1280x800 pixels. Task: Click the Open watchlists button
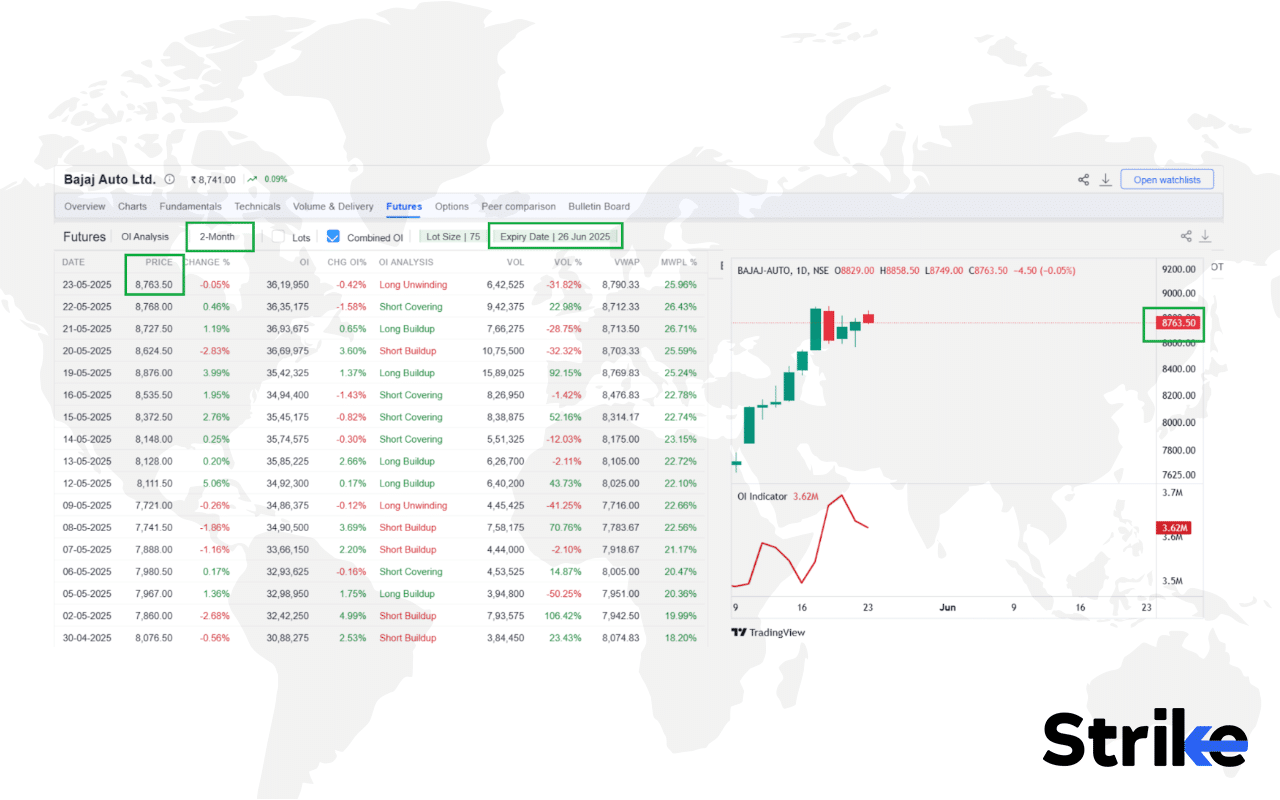click(x=1167, y=178)
